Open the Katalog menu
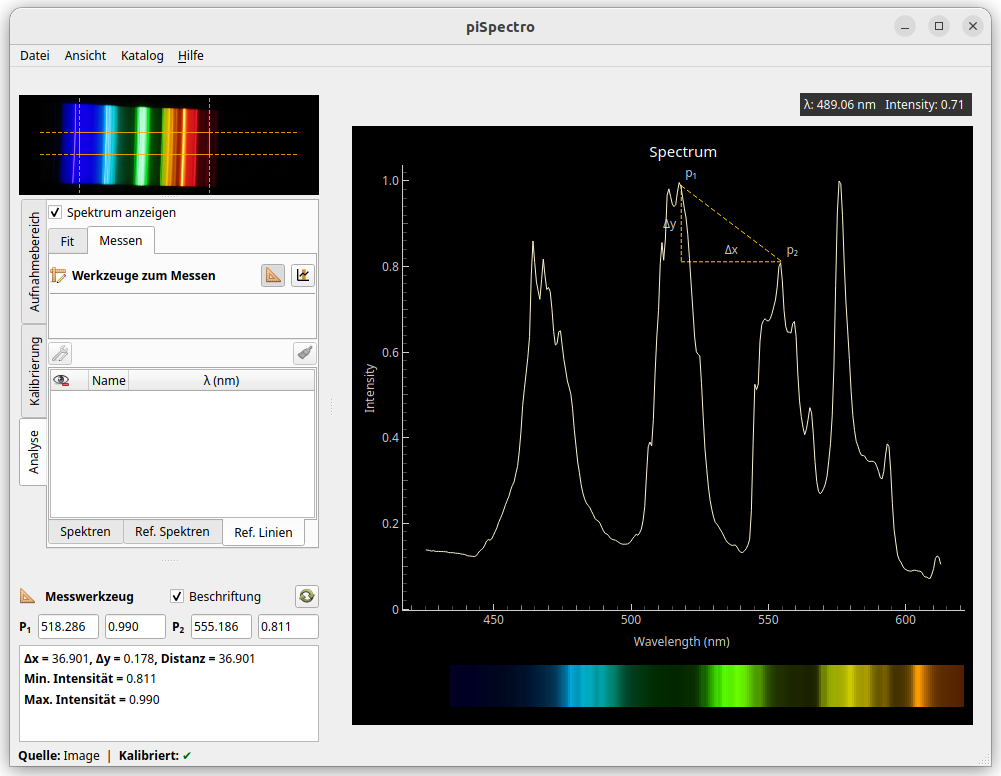Image resolution: width=1001 pixels, height=776 pixels. (x=142, y=56)
